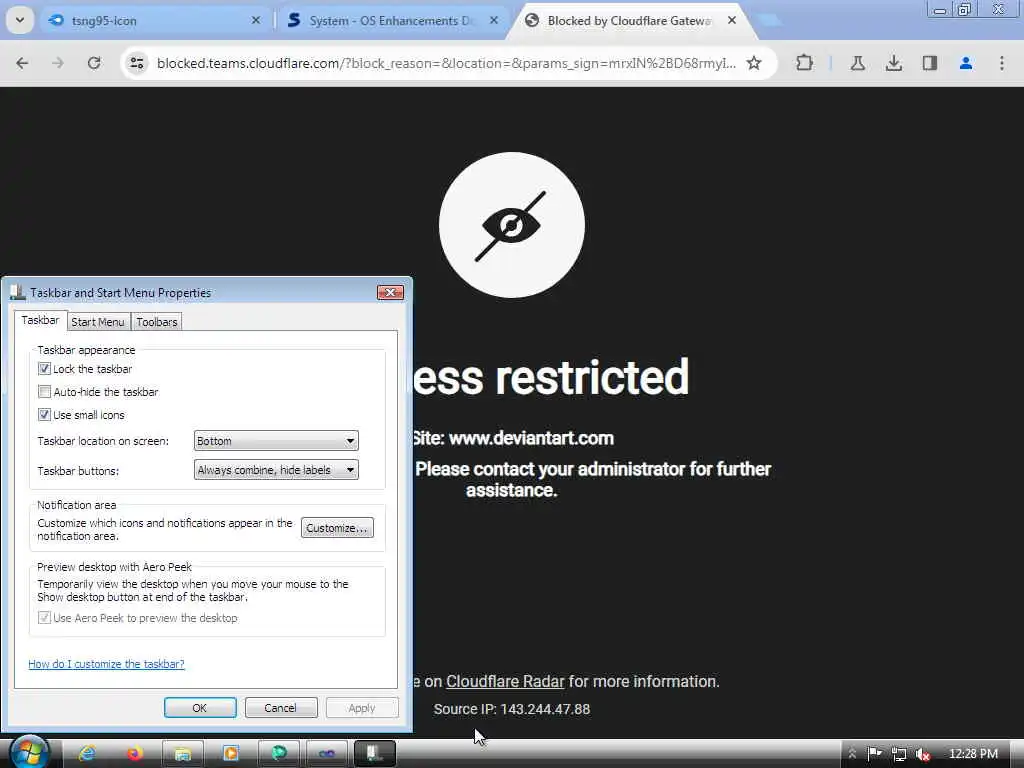The image size is (1024, 768).
Task: Close Taskbar and Start Menu Properties dialog
Action: tap(391, 292)
